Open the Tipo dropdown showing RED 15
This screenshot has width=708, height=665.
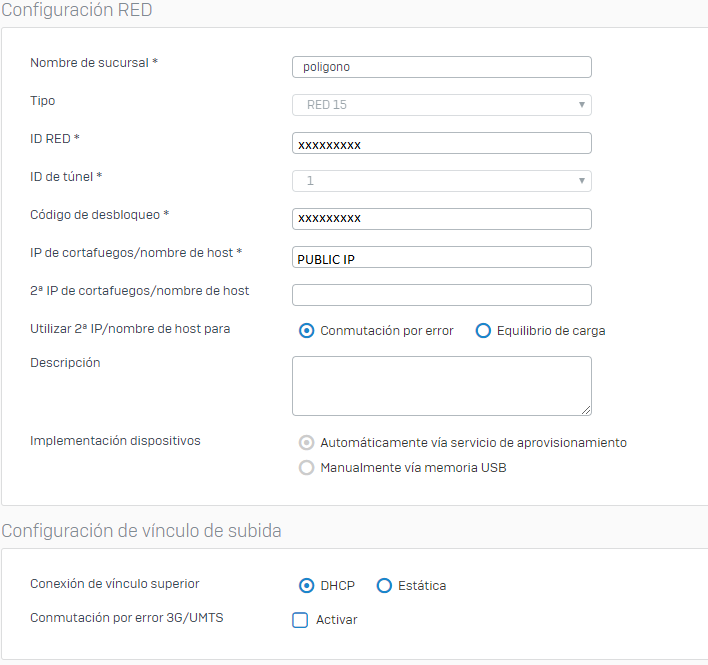click(x=442, y=105)
